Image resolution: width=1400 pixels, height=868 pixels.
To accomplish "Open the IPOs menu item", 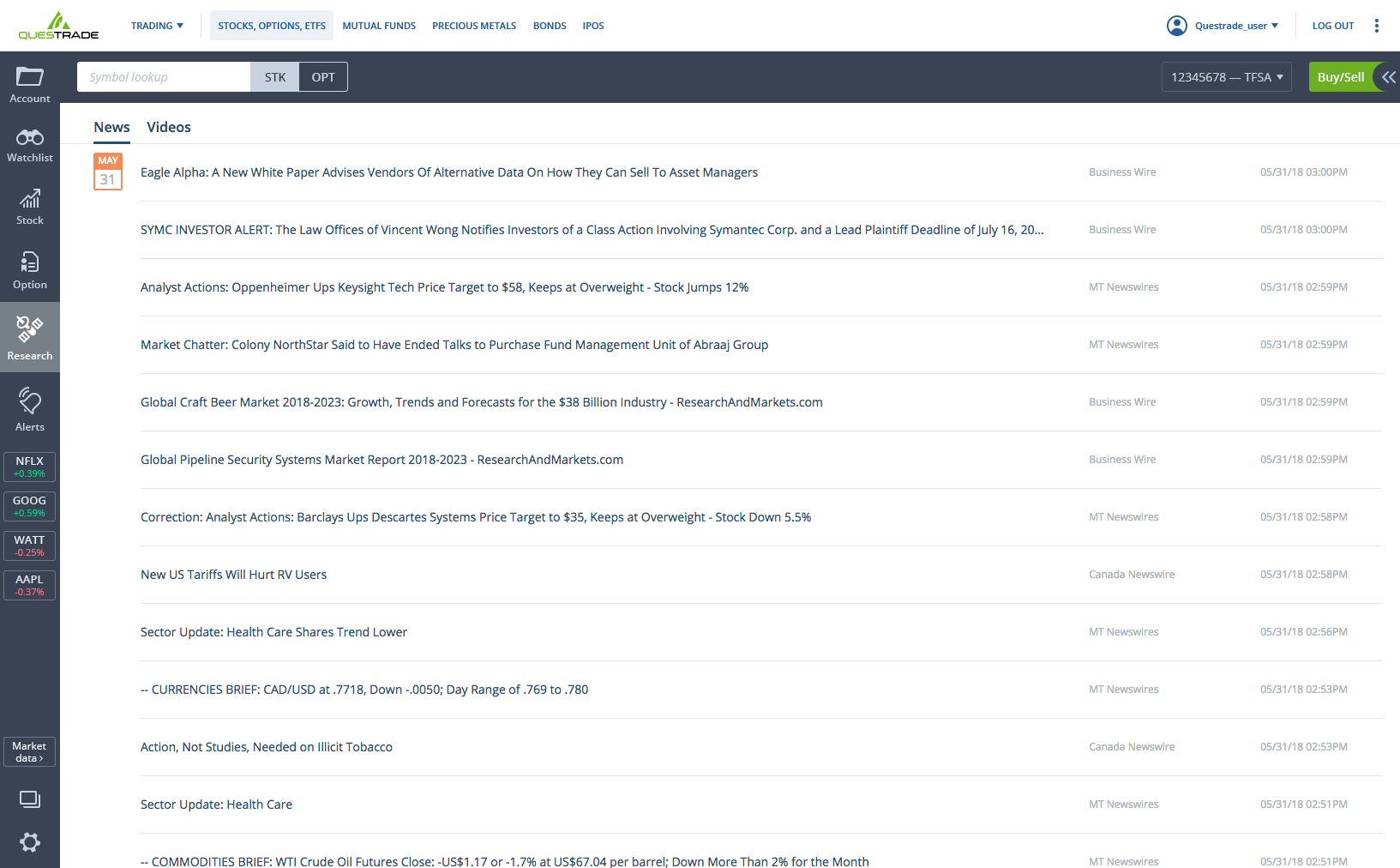I will pos(593,26).
